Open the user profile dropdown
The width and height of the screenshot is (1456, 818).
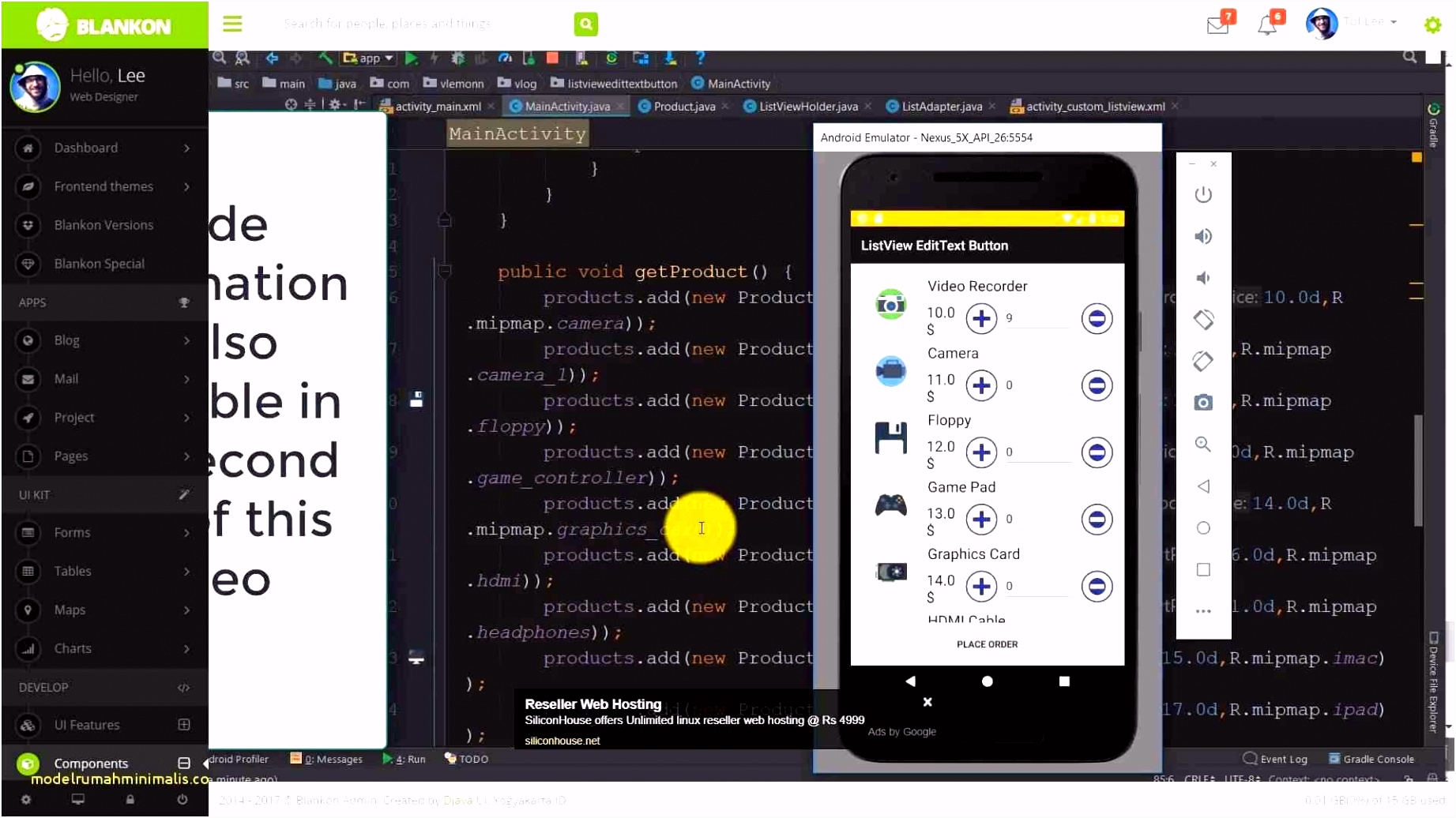(x=1351, y=22)
